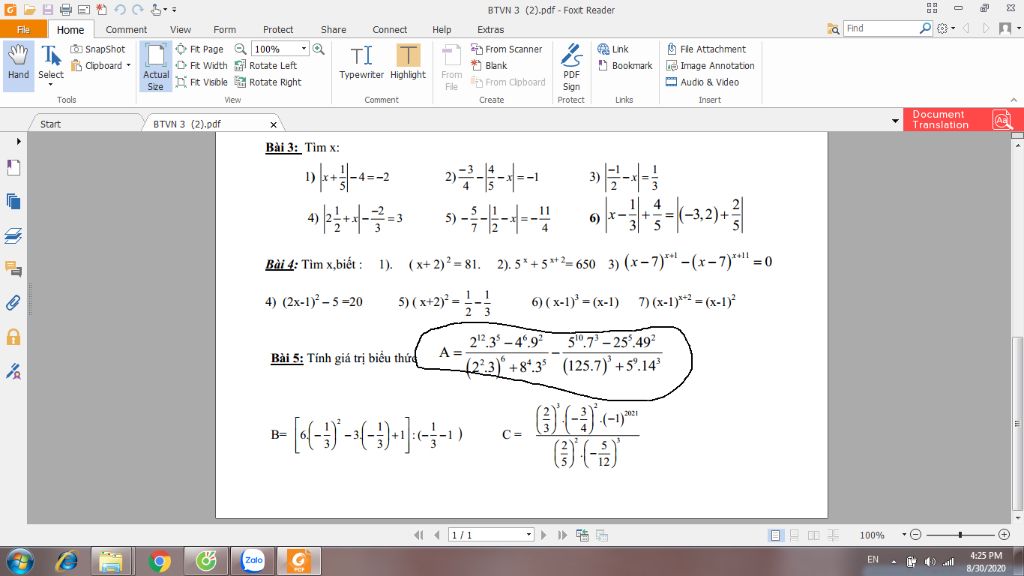1024x576 pixels.
Task: Click the Undo arrow in quick access toolbar
Action: pos(120,10)
